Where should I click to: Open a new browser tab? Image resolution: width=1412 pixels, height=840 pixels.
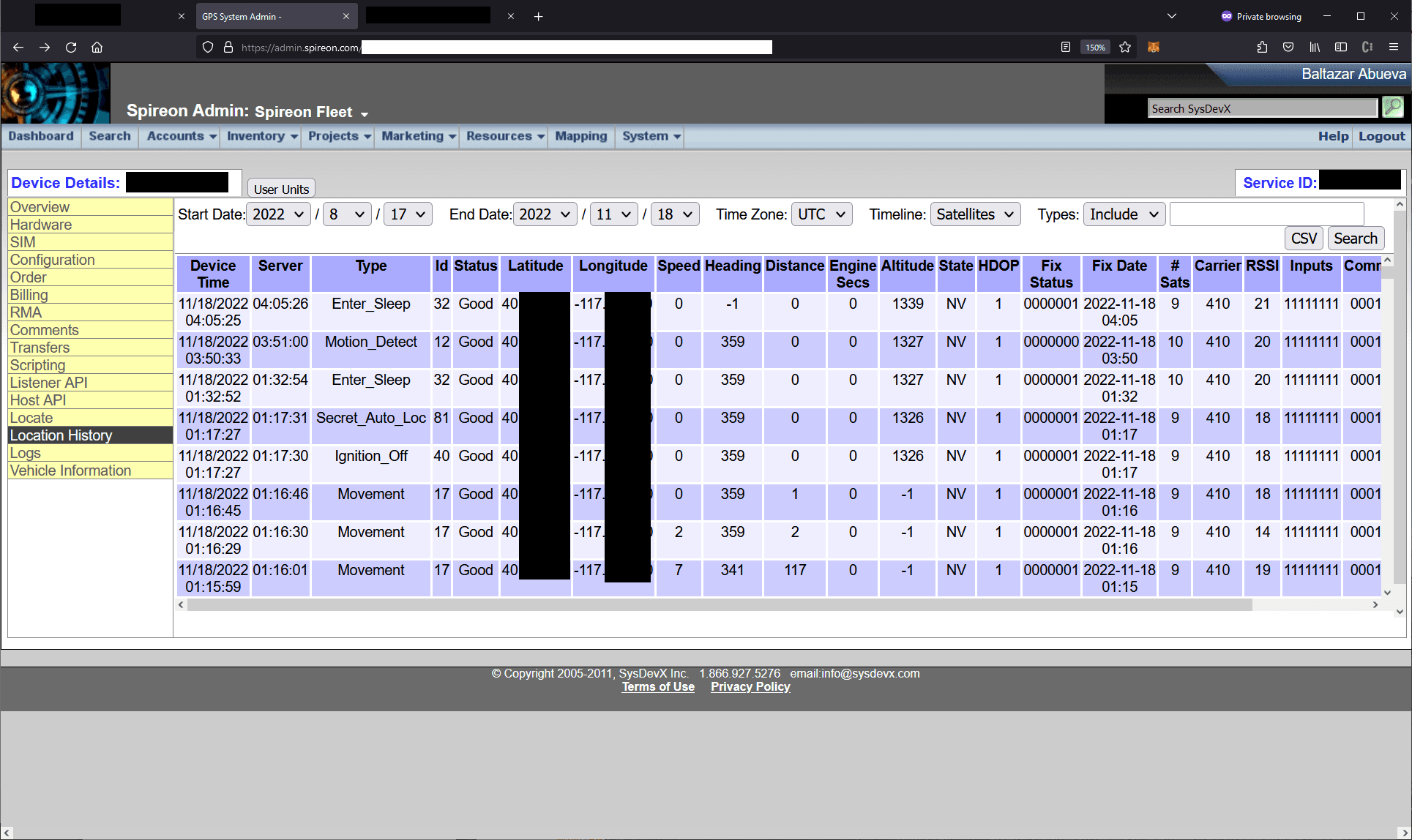[538, 16]
